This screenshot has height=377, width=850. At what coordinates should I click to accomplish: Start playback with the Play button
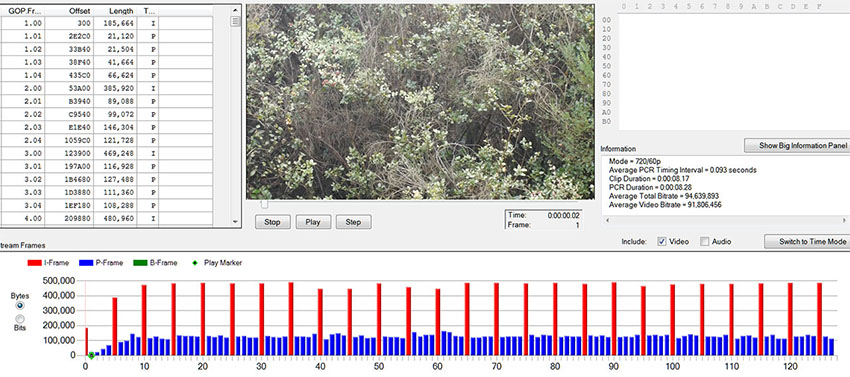pos(313,222)
